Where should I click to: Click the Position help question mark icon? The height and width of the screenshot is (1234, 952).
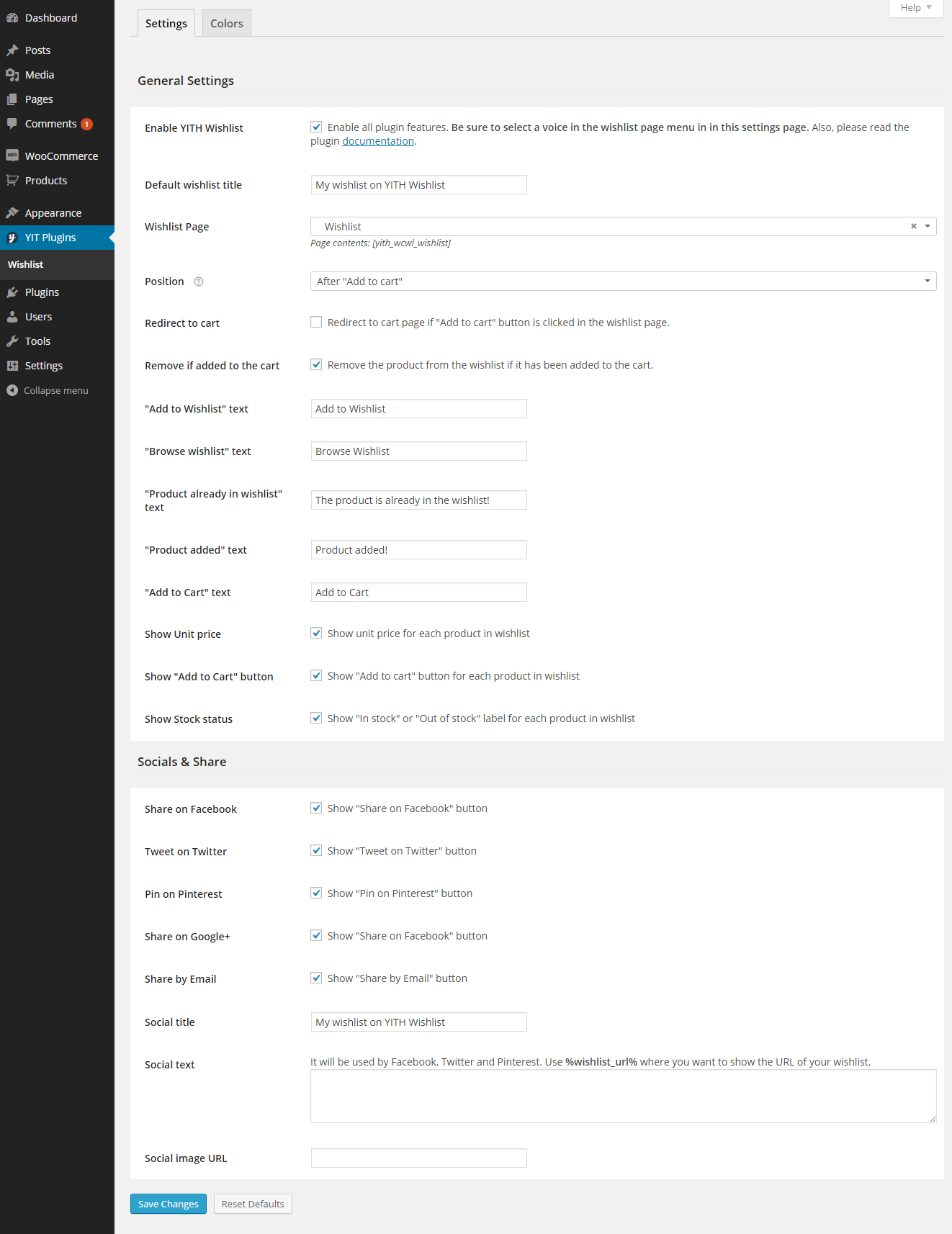pyautogui.click(x=199, y=282)
